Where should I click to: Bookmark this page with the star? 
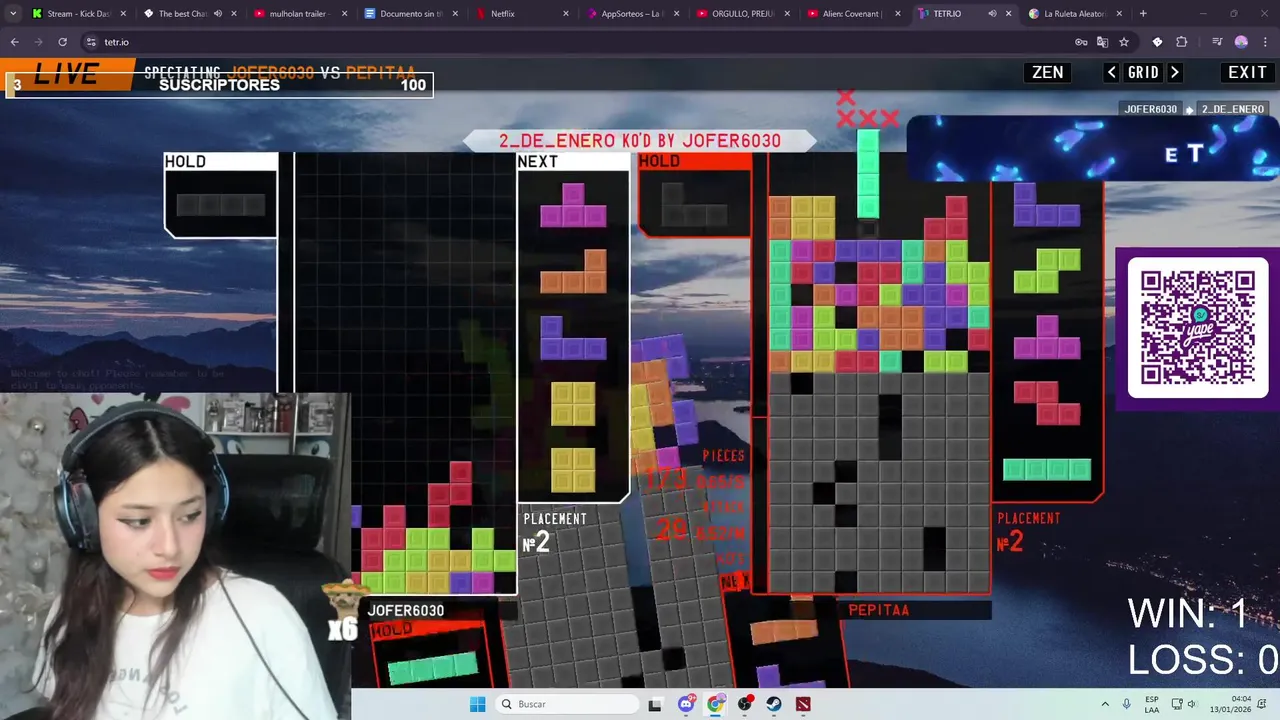[x=1124, y=42]
